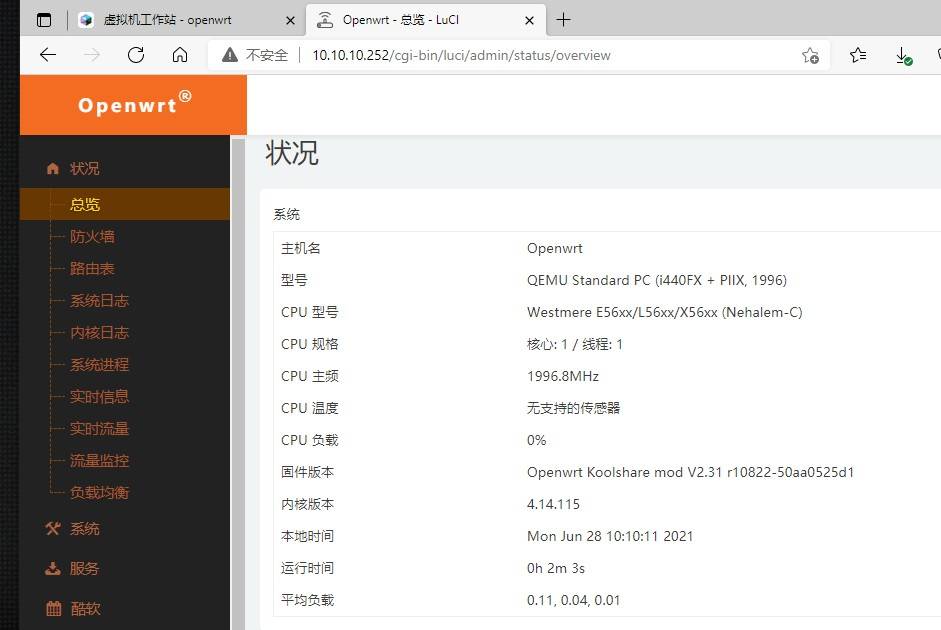941x630 pixels.
Task: Reload the page with the refresh icon
Action: (136, 55)
